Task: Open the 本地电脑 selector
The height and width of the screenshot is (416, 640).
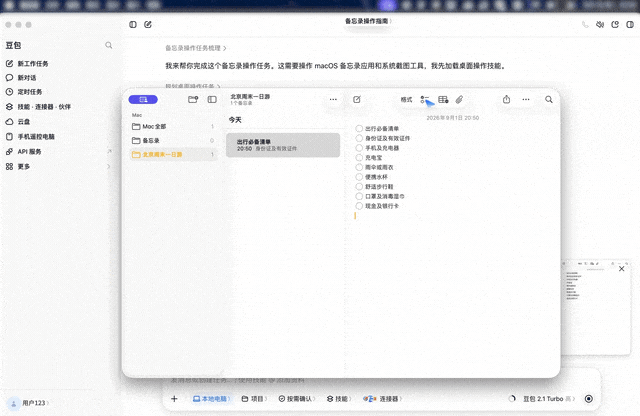Action: point(211,399)
